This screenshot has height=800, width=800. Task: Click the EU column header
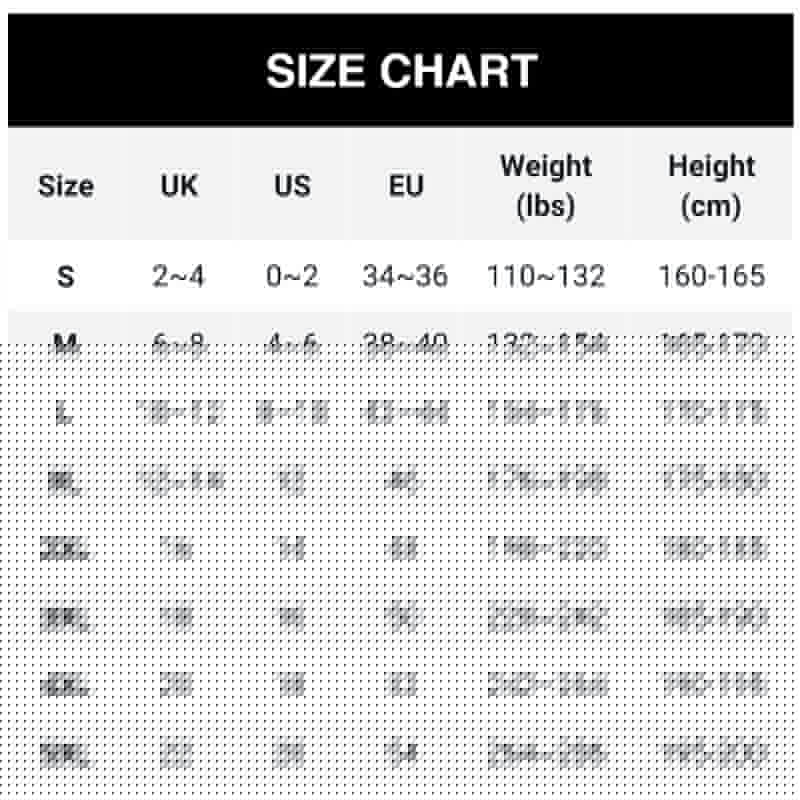point(405,186)
